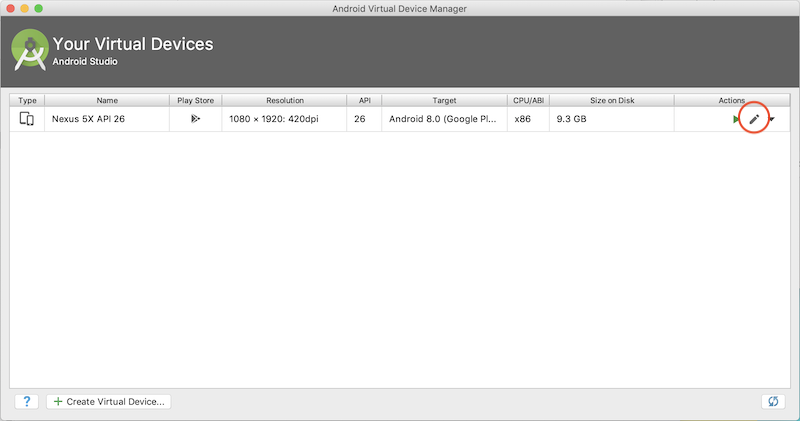Open help with the question mark button
The image size is (800, 421).
coord(27,402)
